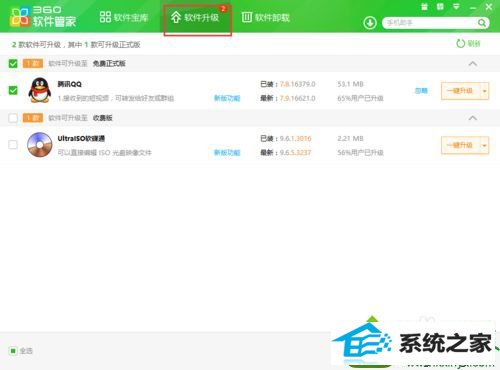Click the 65%用户已升级 text
Image resolution: width=500 pixels, height=370 pixels.
(x=360, y=98)
